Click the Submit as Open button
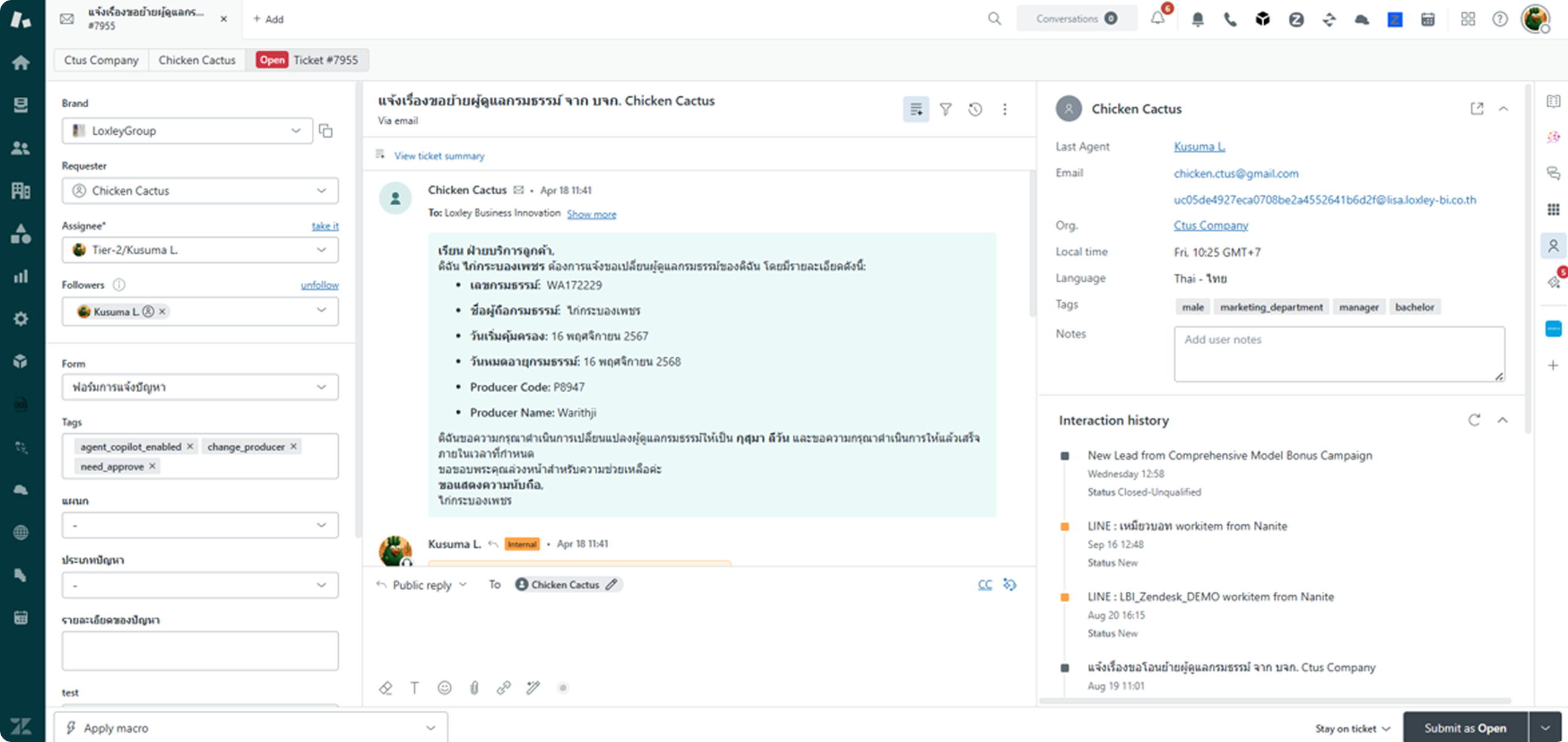This screenshot has width=1568, height=742. (x=1464, y=728)
